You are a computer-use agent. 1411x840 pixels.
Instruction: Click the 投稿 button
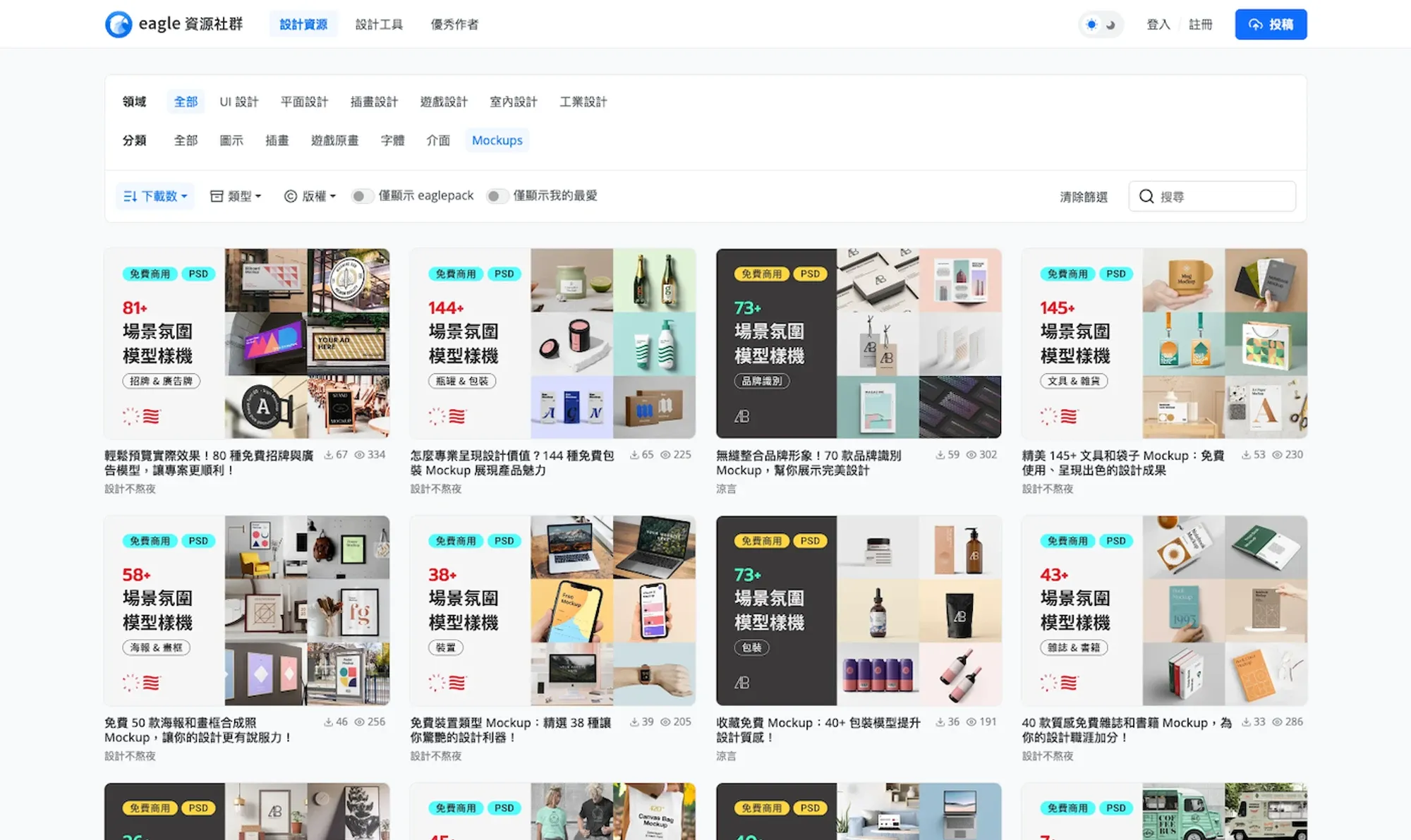tap(1271, 25)
